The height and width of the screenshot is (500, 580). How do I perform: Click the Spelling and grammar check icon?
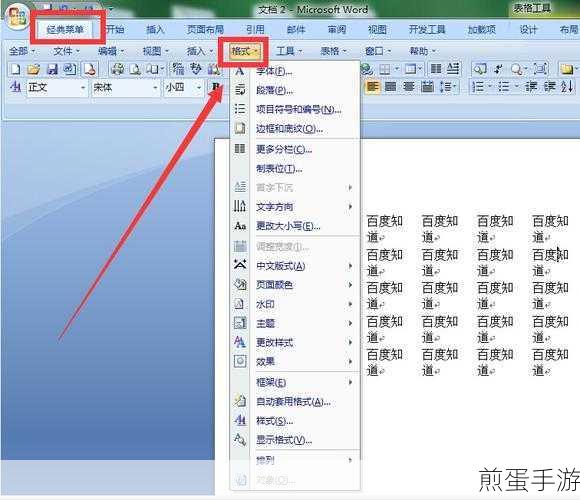(x=196, y=69)
